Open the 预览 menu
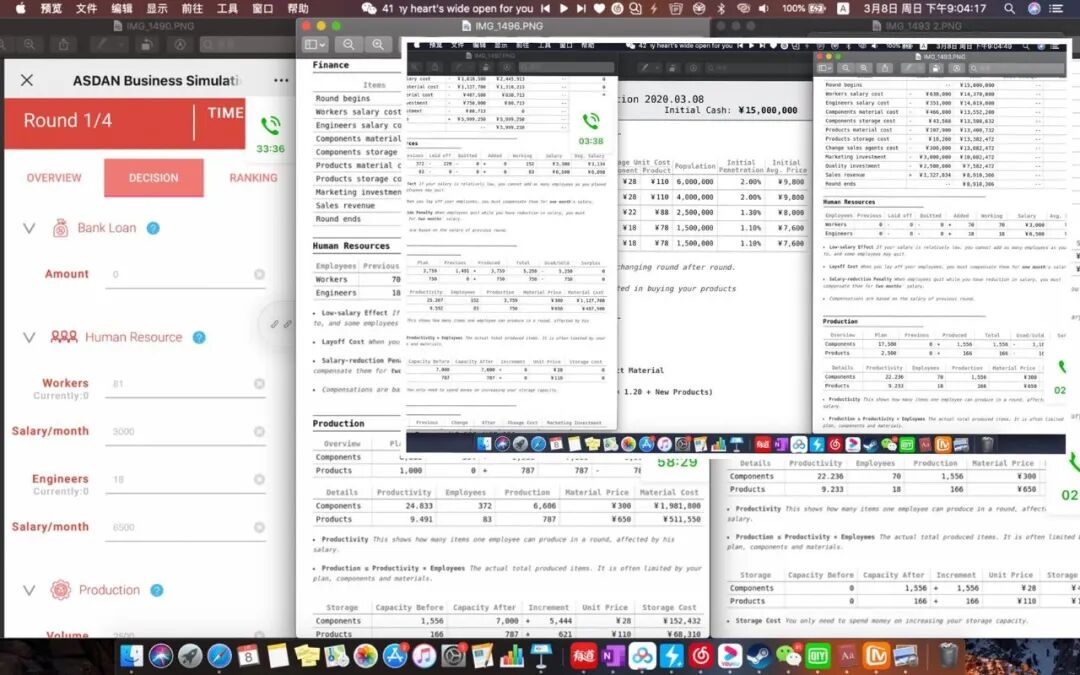Viewport: 1080px width, 675px height. point(52,8)
